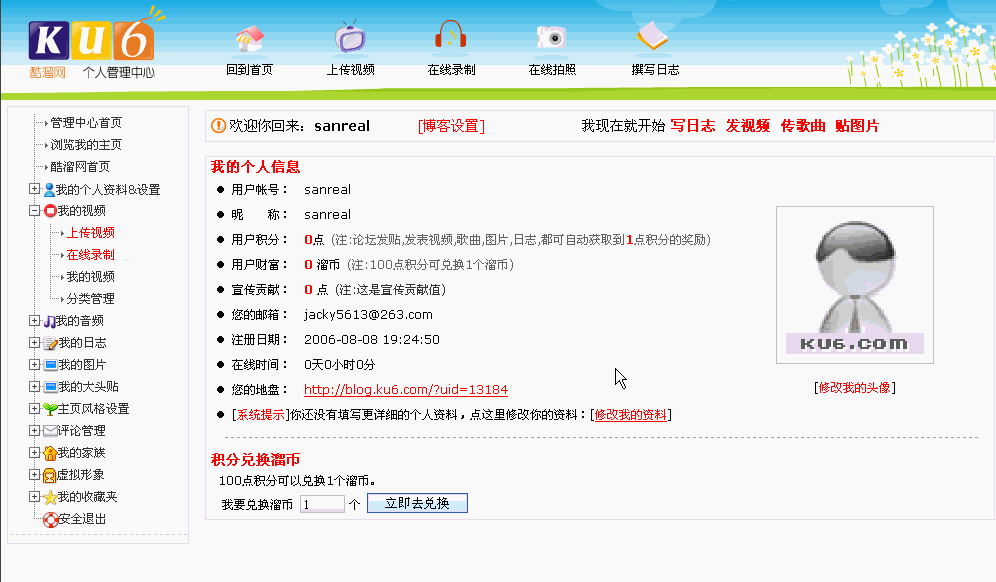Click the email jacky5613@263.com text

tap(368, 315)
